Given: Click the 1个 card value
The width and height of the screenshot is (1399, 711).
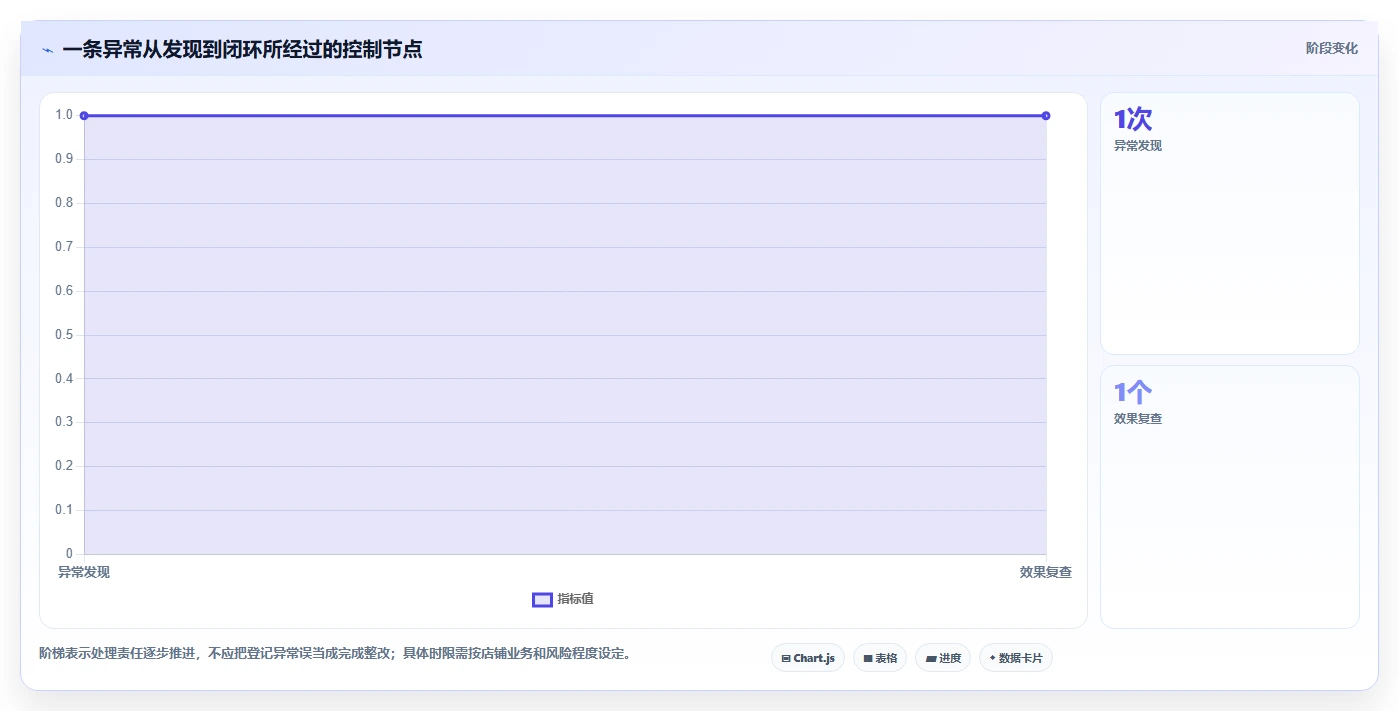Looking at the screenshot, I should tap(1133, 392).
